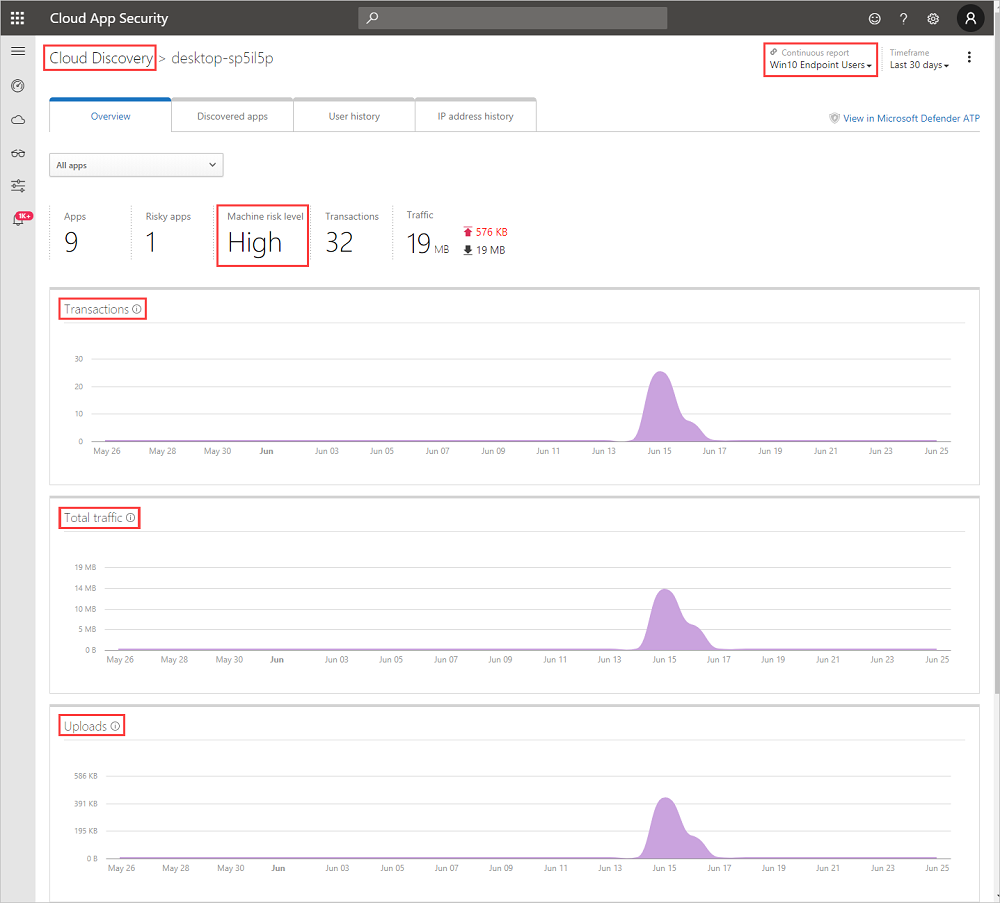Click the desktop-sp5il5p machine name
The width and height of the screenshot is (1000, 903).
coord(222,58)
